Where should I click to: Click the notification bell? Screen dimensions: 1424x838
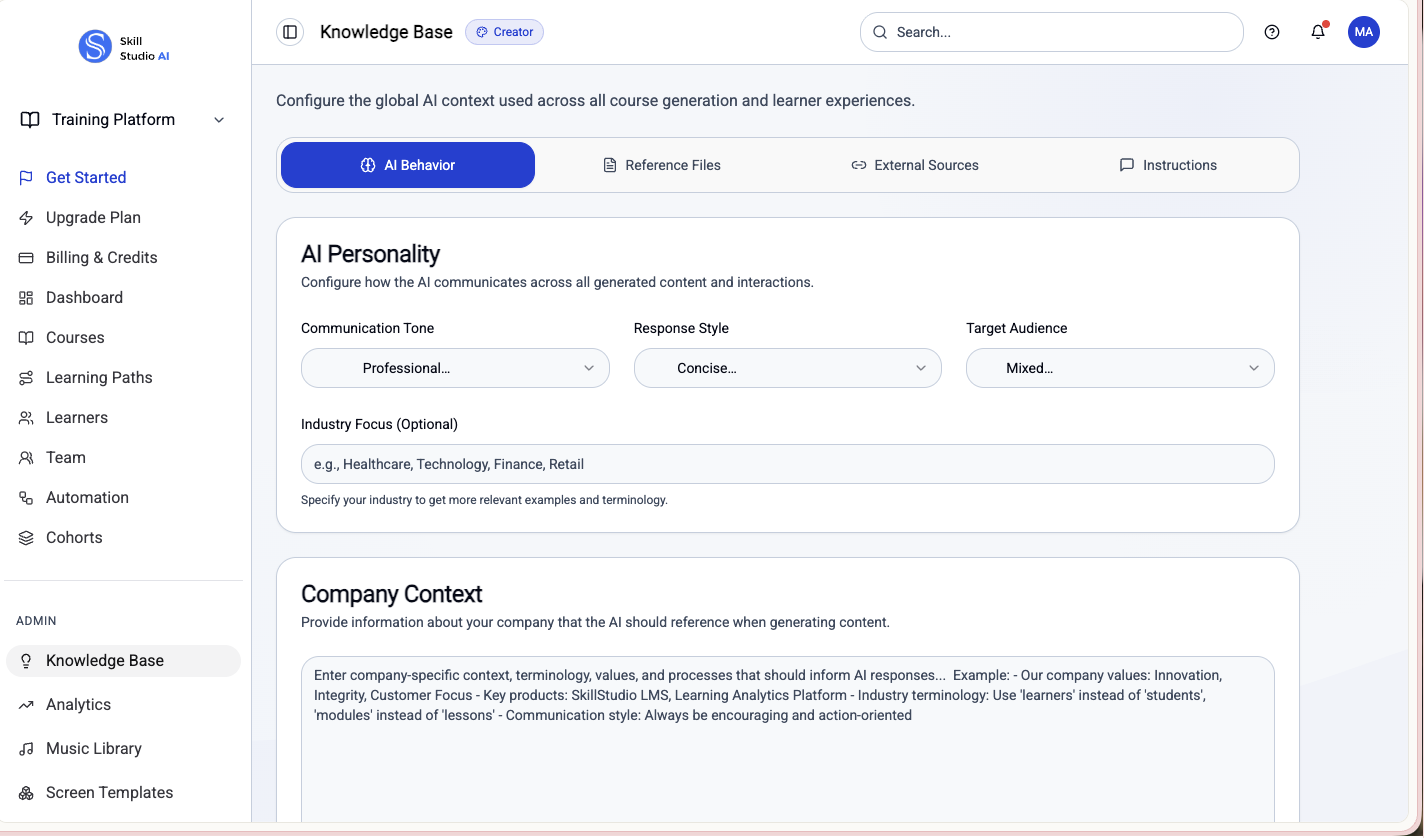1318,32
